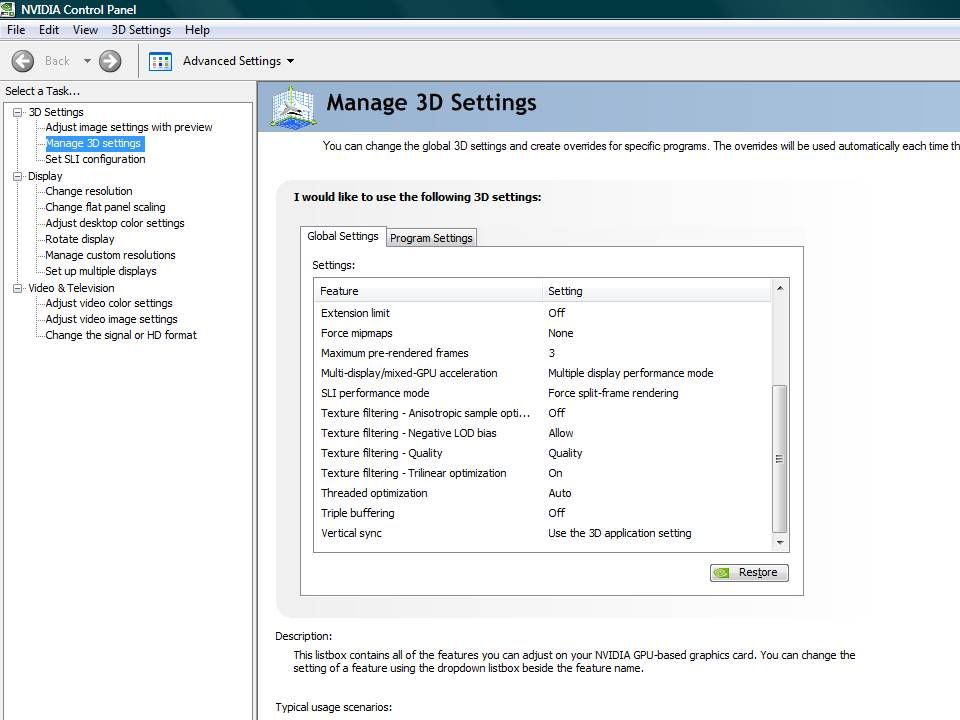
Task: Click the Manage 3D Settings header icon
Action: [x=293, y=108]
